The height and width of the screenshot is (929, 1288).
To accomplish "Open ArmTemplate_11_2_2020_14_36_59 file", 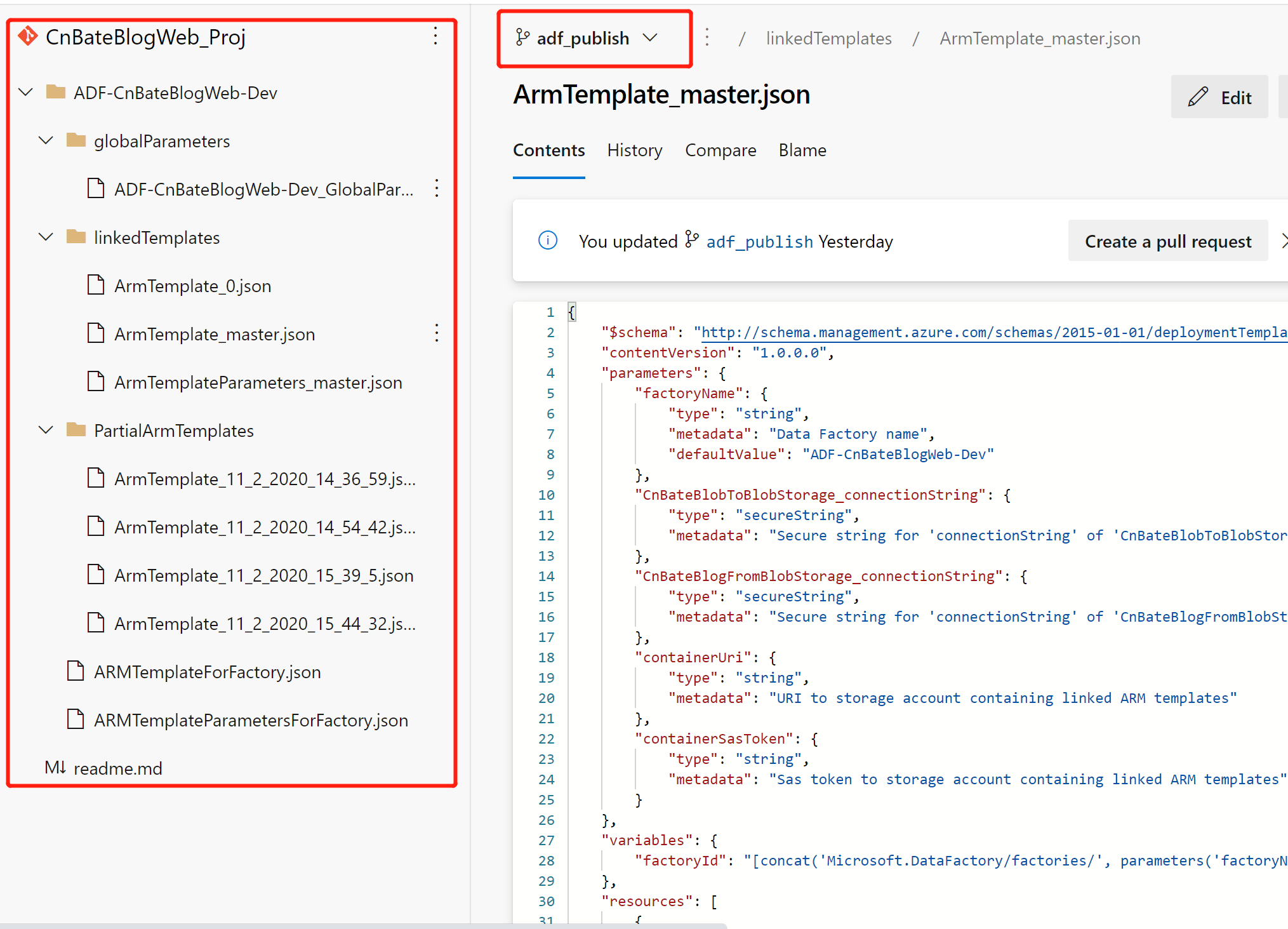I will (265, 479).
